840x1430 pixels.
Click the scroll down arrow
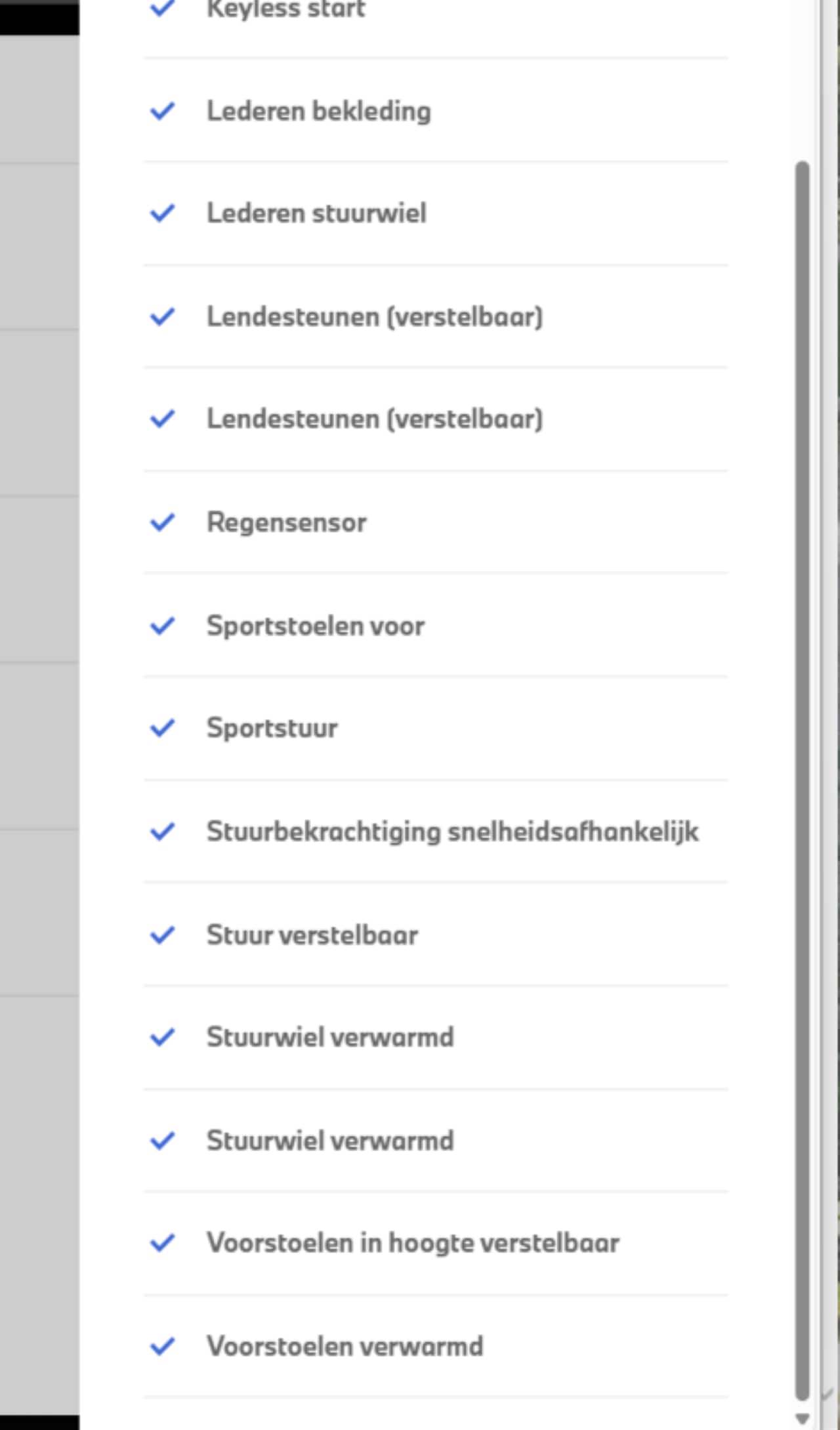pos(802,1419)
